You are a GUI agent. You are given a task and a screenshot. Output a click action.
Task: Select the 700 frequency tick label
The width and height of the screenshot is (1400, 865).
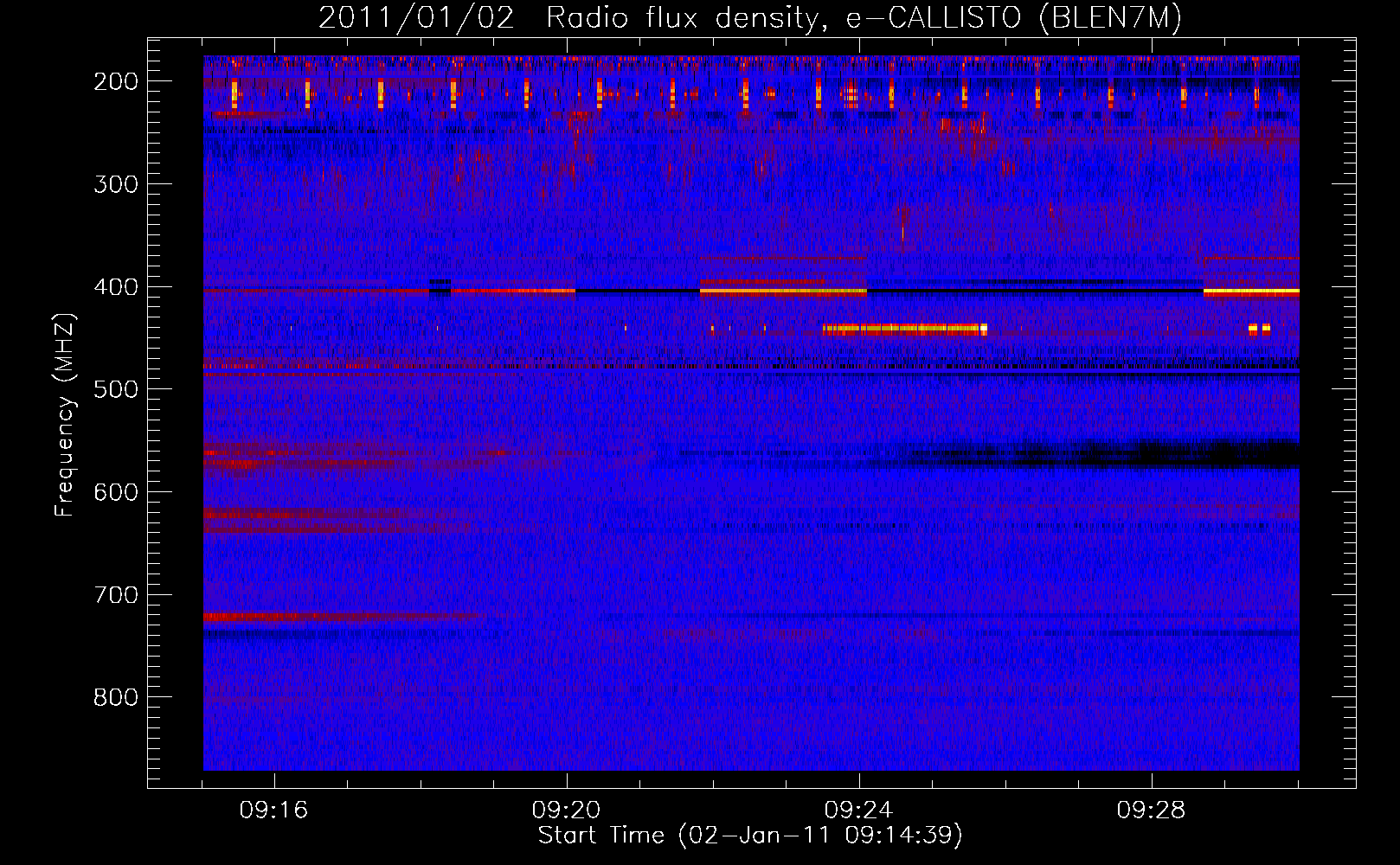tap(116, 595)
